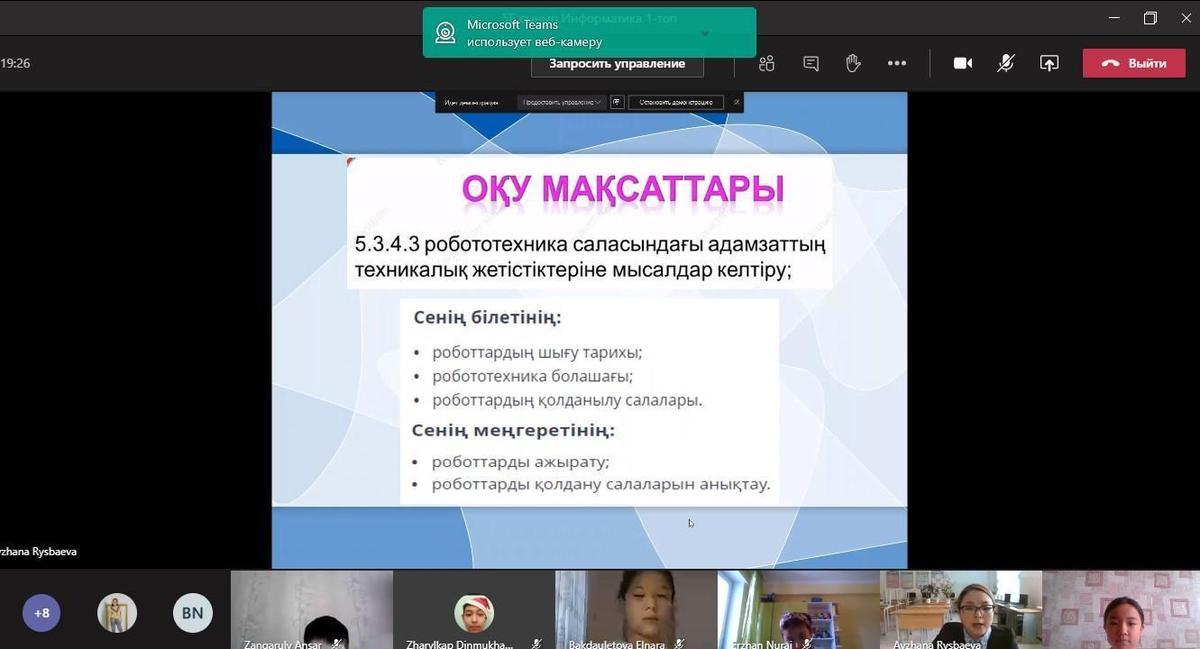Screen dimensions: 1200x649
Task: Click the shared slide titled ОҚУ МАҚСАТТАРЫ
Action: [589, 330]
